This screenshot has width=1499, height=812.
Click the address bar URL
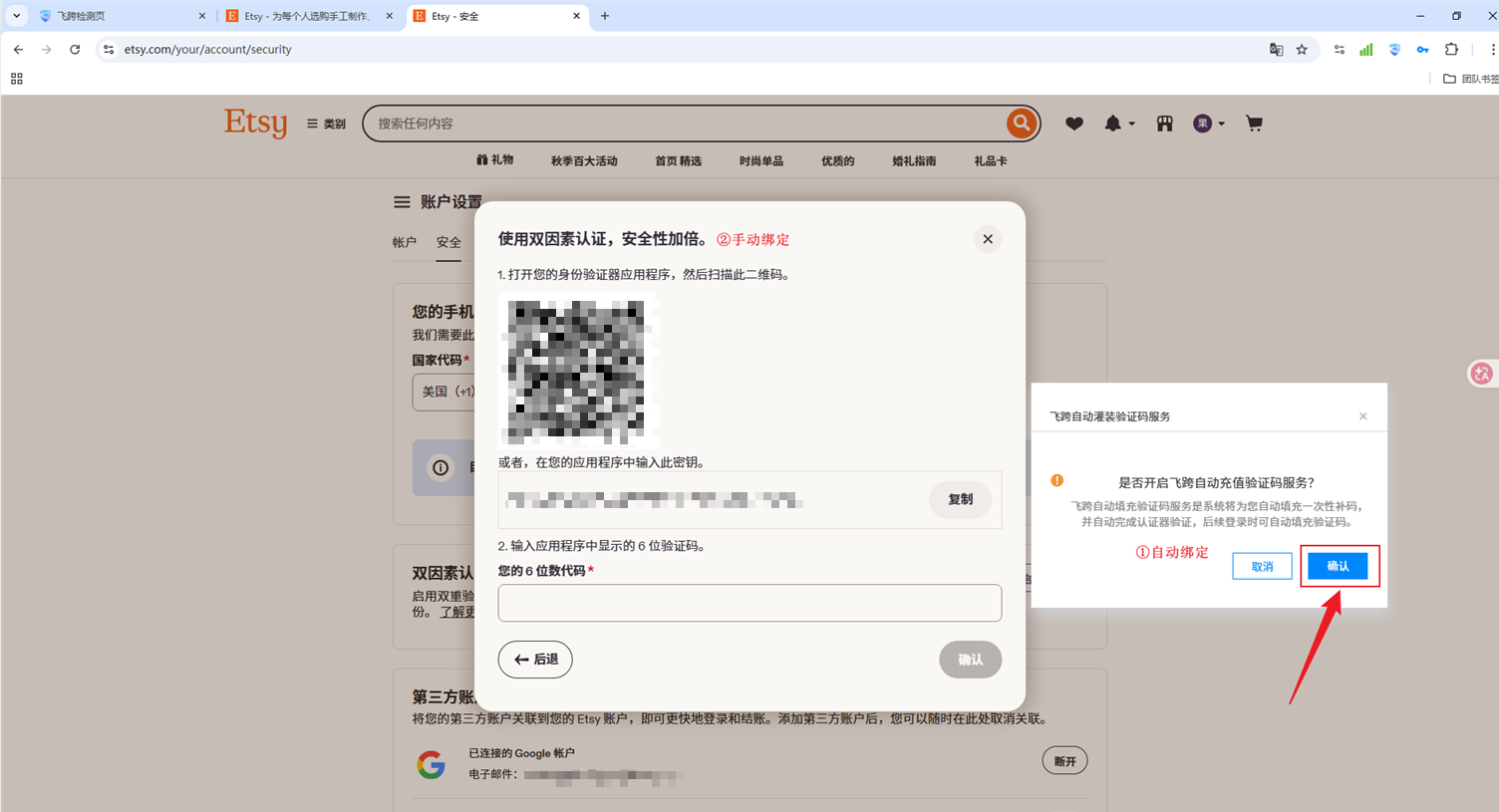[x=207, y=49]
